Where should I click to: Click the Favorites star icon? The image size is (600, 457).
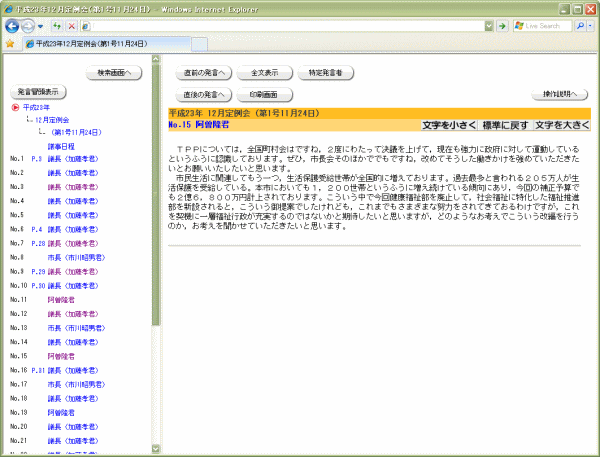10,44
